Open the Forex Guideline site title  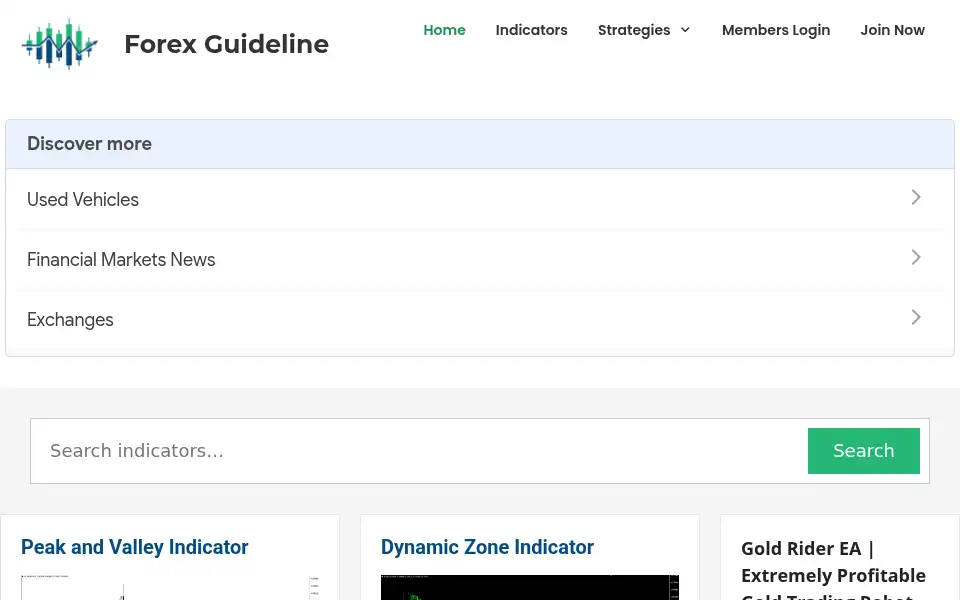coord(227,44)
